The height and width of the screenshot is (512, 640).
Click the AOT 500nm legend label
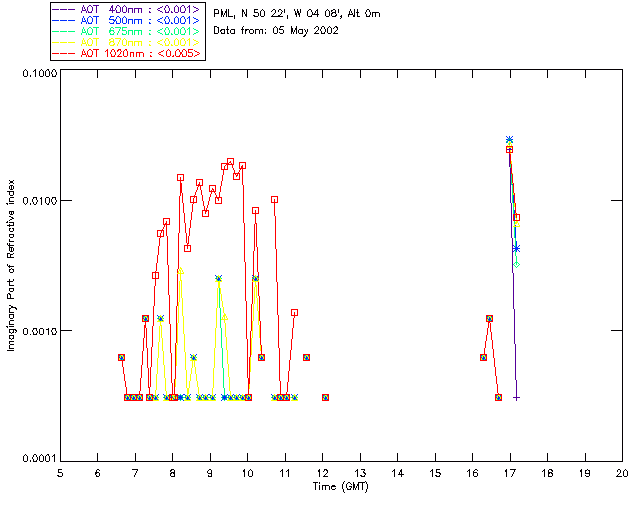[x=140, y=20]
